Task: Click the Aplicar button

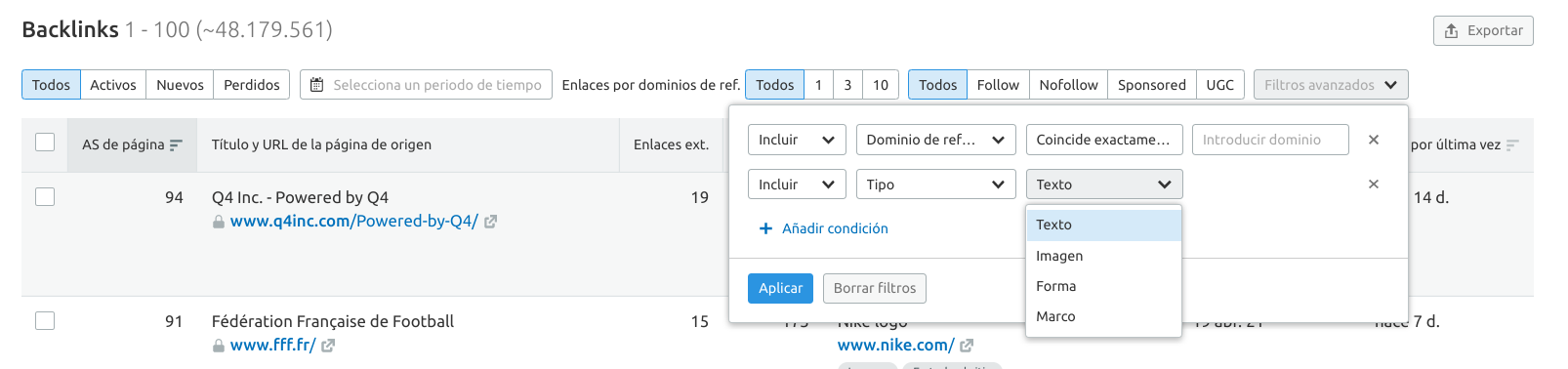Action: pos(781,288)
